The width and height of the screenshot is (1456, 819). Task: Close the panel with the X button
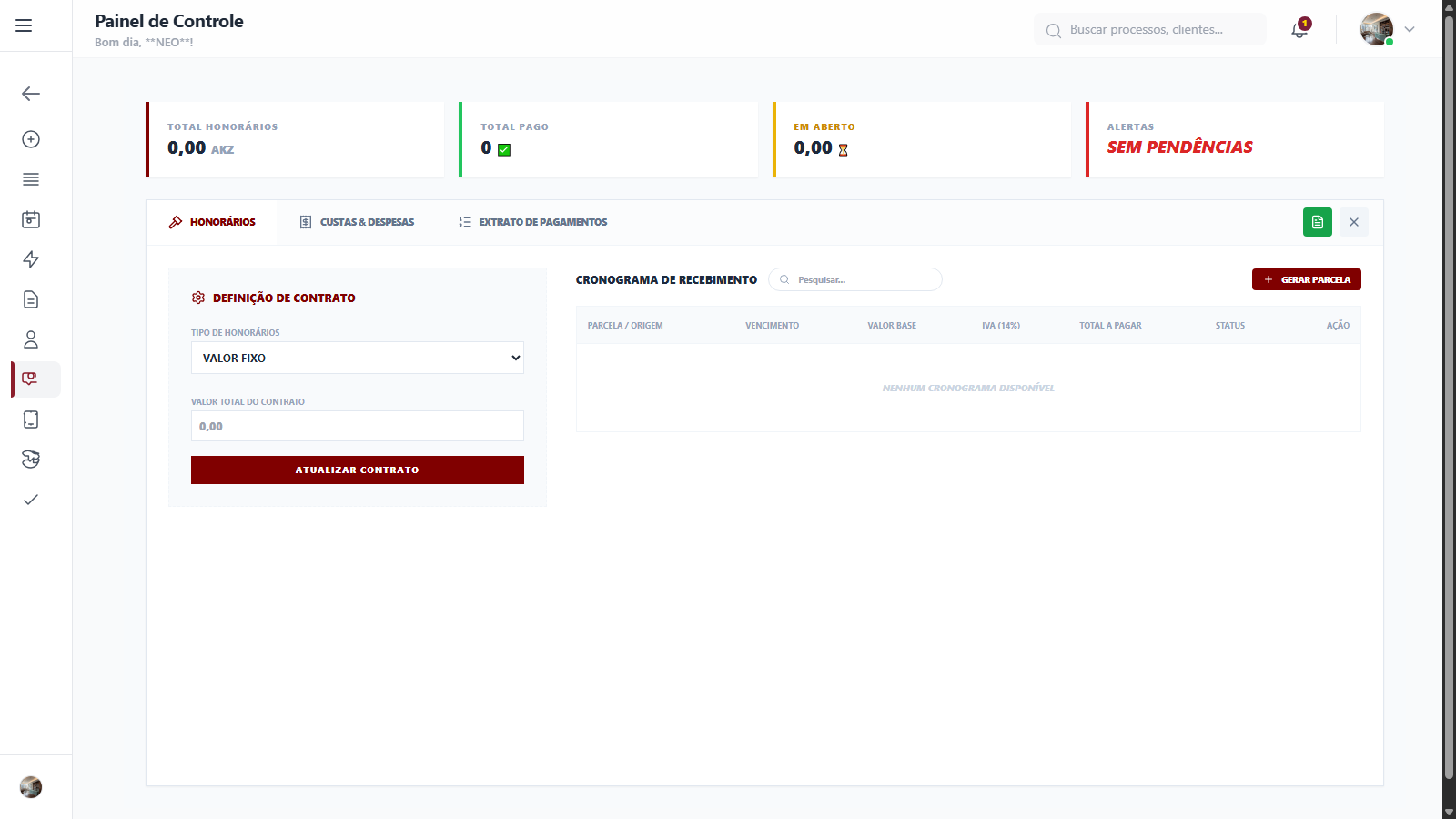(x=1353, y=222)
